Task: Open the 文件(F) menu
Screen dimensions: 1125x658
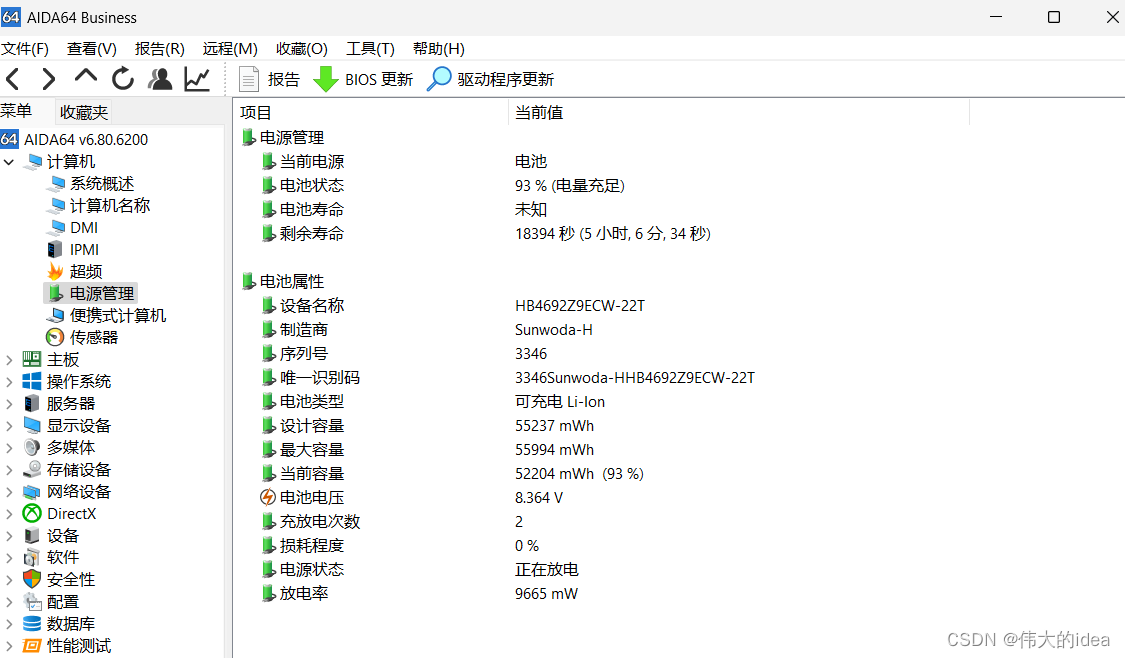Action: [25, 49]
